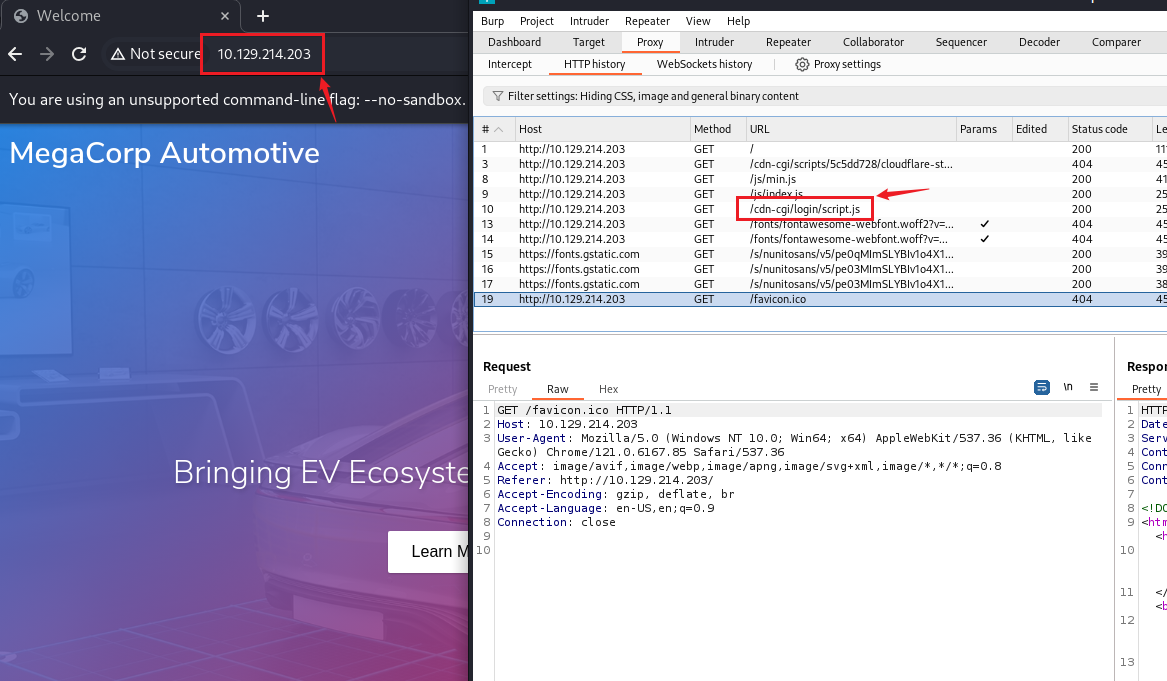Switch to the Dashboard tab
Viewport: 1167px width, 681px height.
(x=514, y=42)
